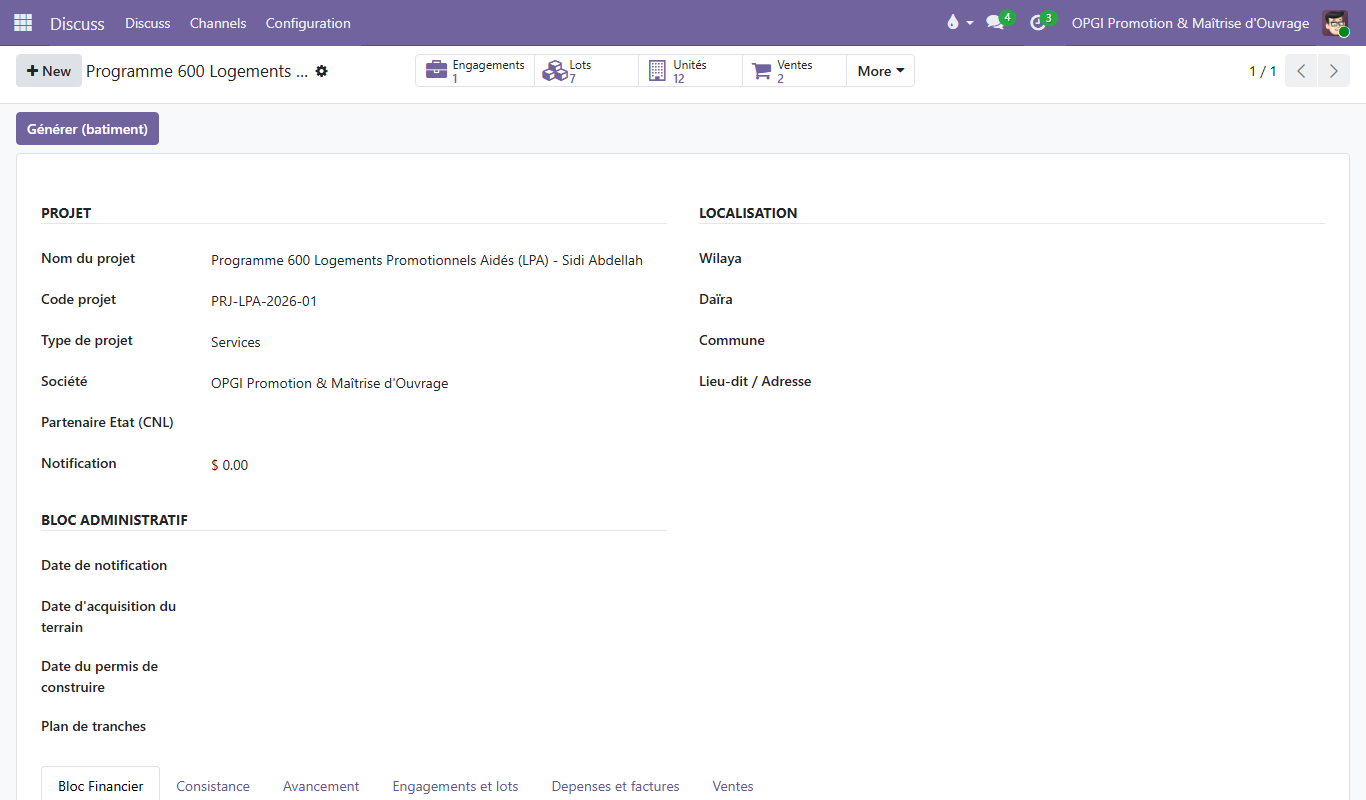This screenshot has height=800, width=1366.
Task: Click the debug droplet icon
Action: tap(952, 23)
